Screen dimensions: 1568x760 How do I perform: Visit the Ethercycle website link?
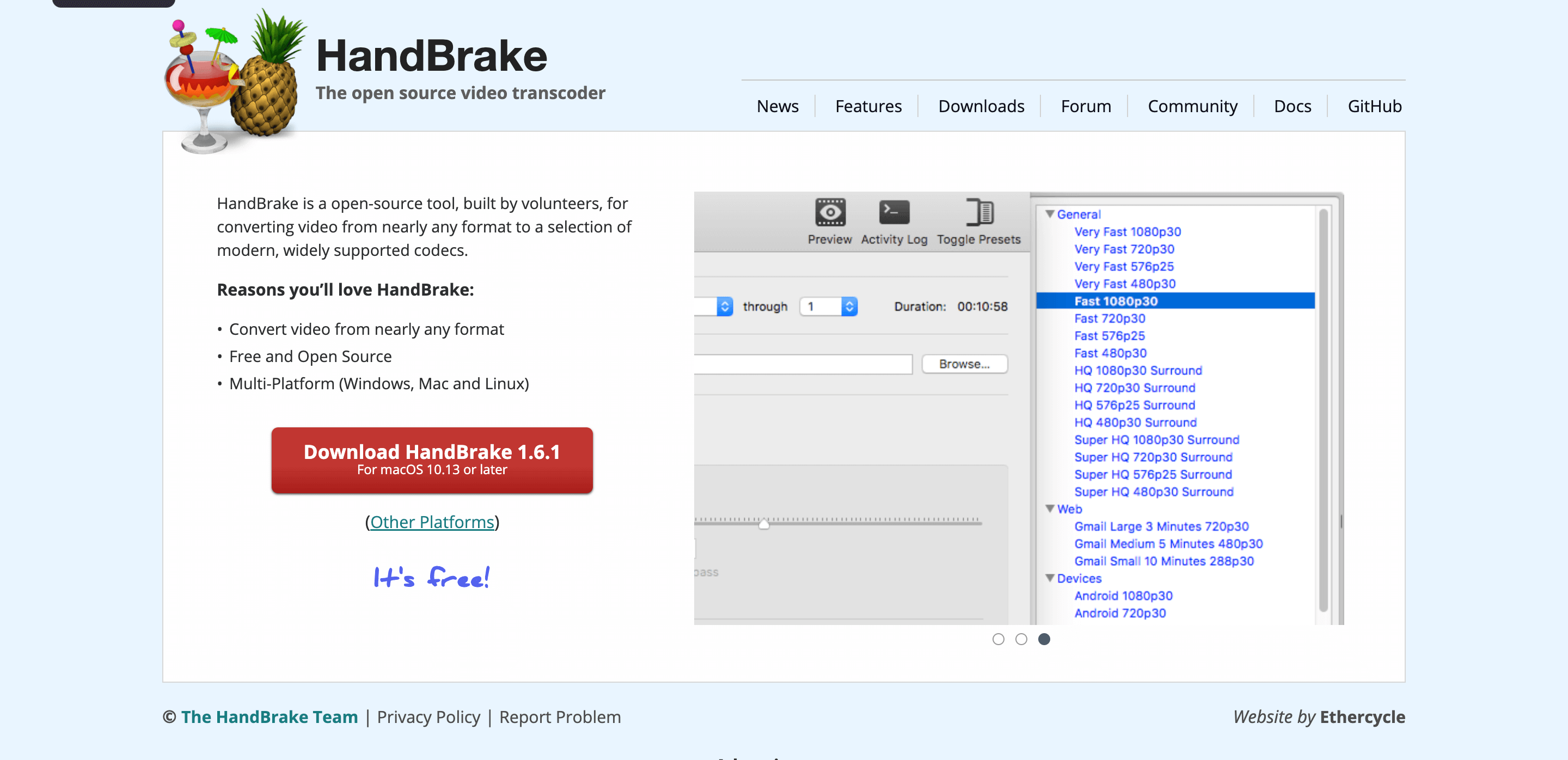click(x=1362, y=717)
